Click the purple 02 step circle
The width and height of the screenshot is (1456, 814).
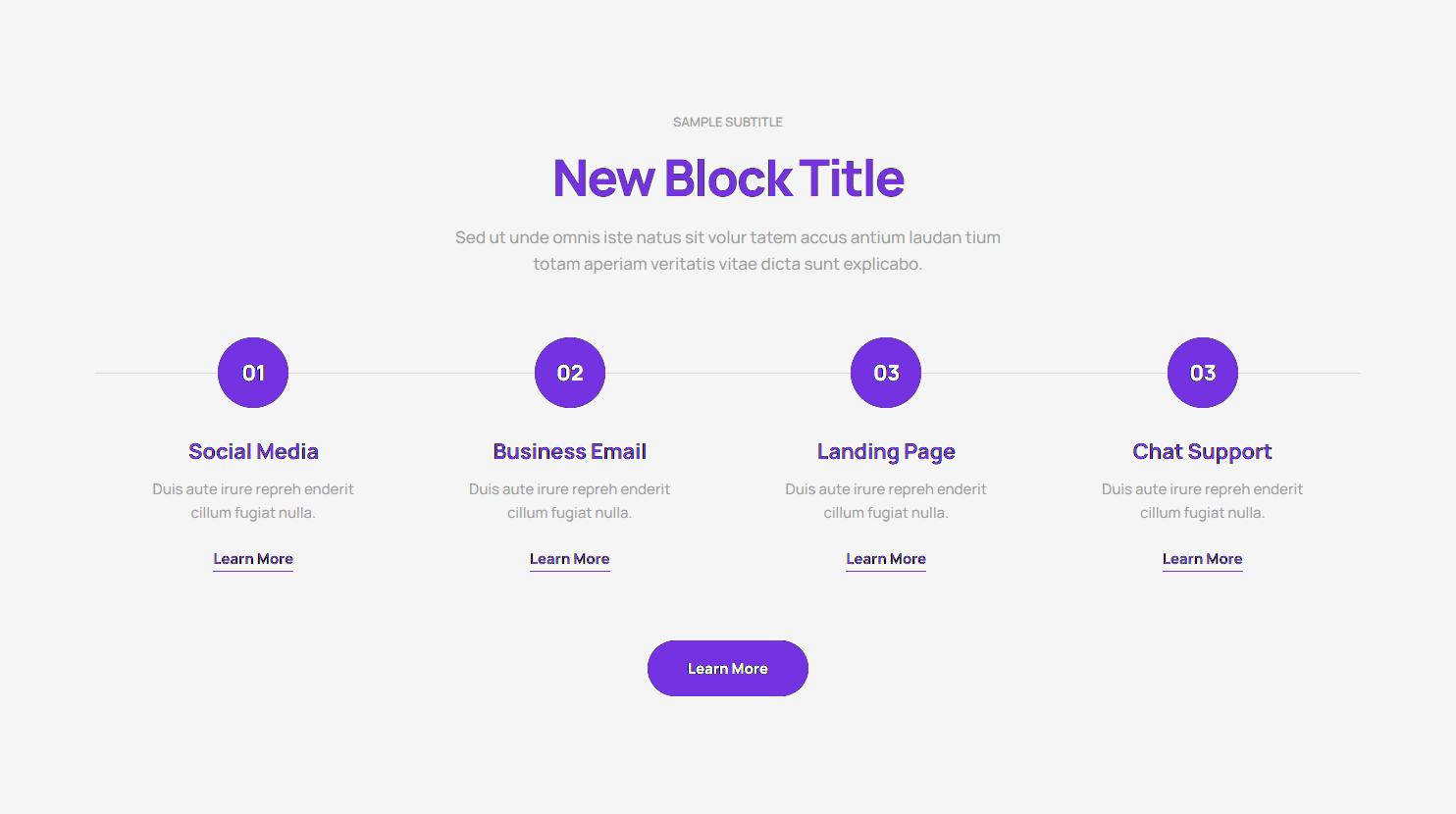570,373
